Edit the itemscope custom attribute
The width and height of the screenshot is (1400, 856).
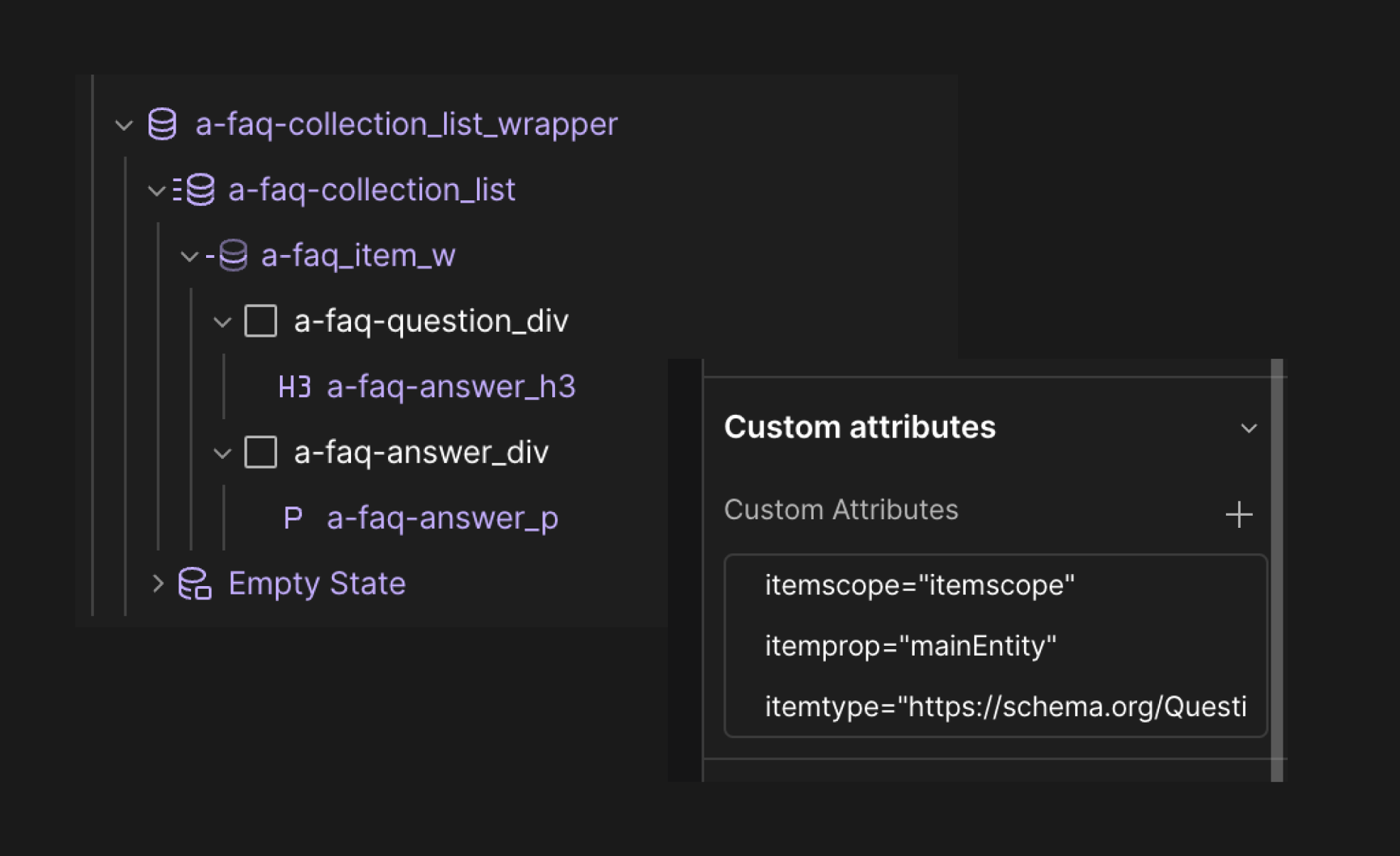point(920,584)
